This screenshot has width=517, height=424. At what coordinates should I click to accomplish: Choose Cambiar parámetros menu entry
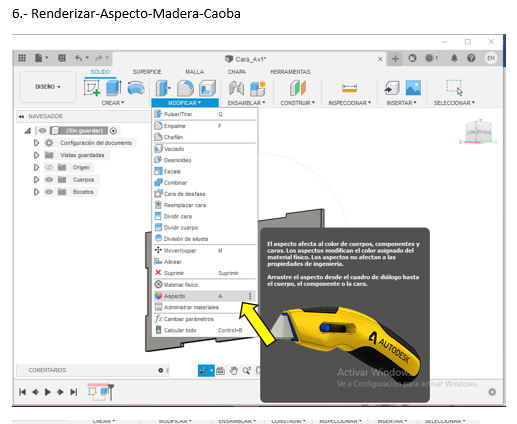[x=204, y=319]
